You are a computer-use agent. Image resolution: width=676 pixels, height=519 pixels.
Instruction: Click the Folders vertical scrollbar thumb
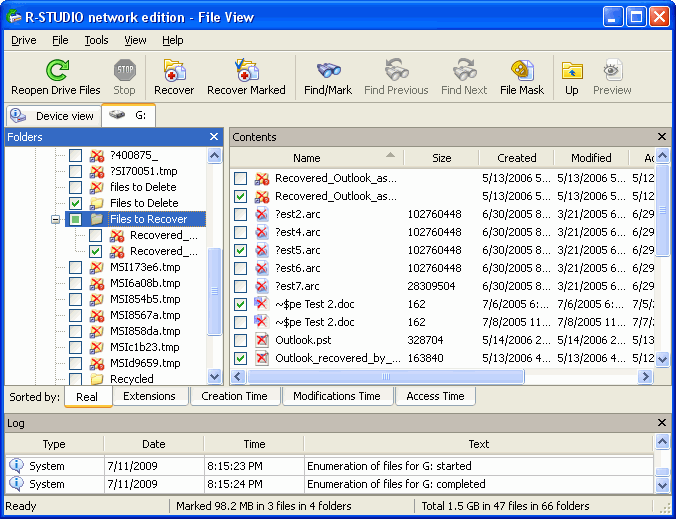point(214,291)
